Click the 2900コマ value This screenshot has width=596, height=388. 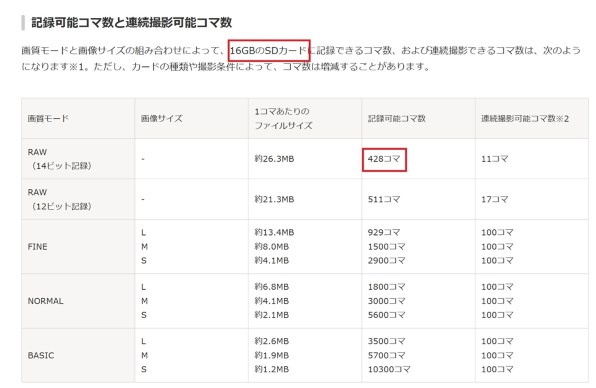point(386,261)
